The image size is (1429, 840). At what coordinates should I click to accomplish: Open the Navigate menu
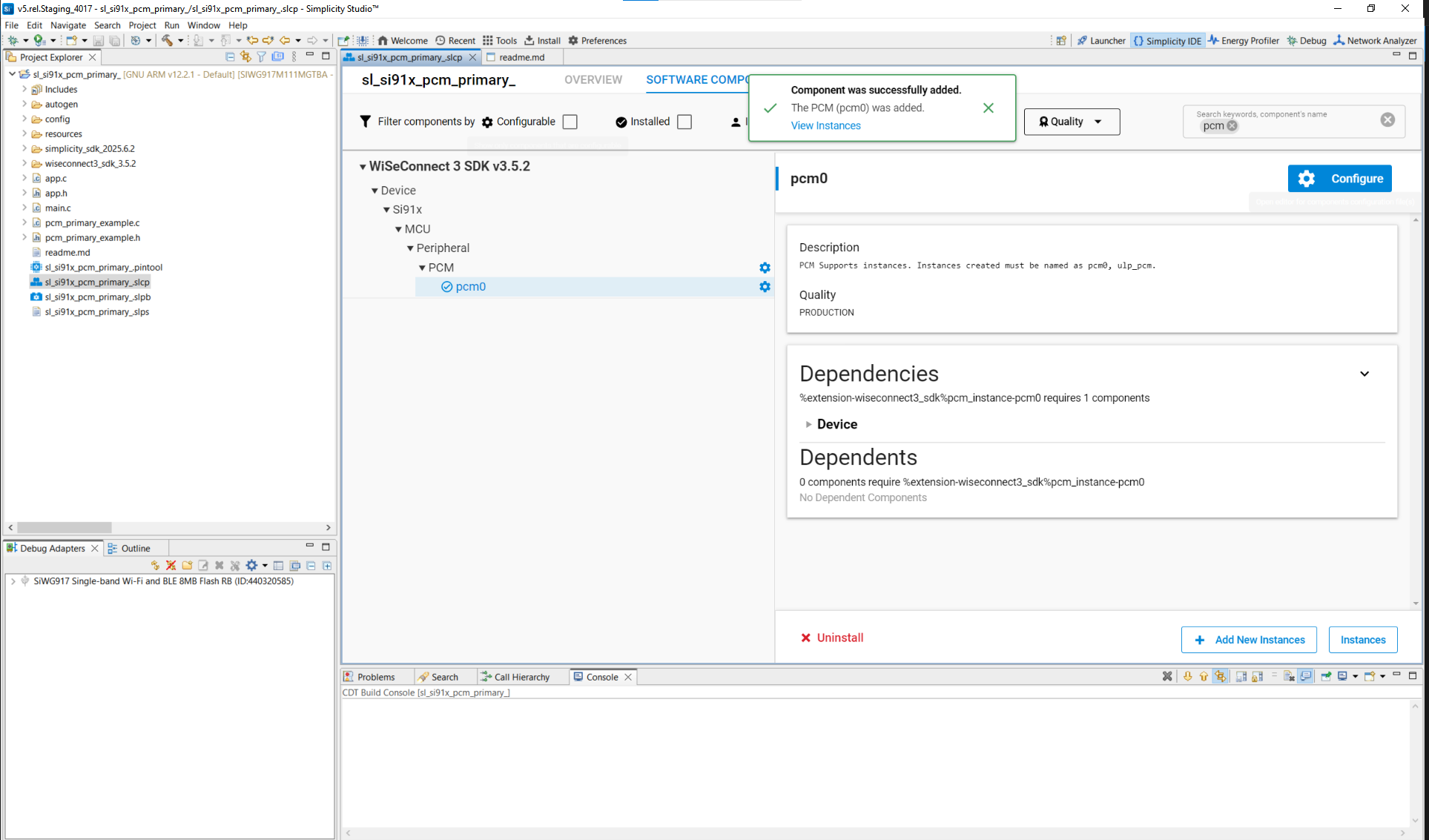[68, 24]
